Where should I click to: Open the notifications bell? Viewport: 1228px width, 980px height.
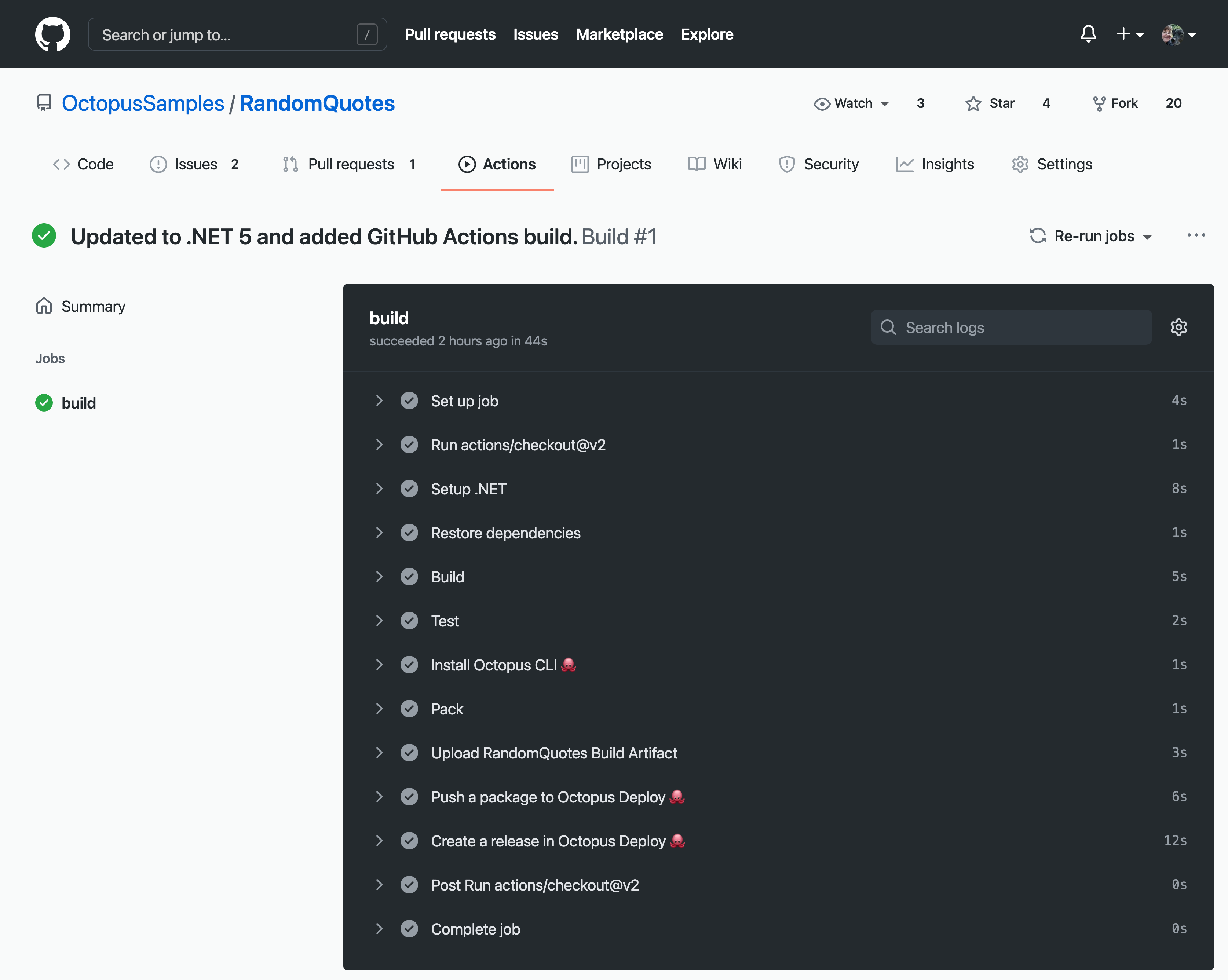click(x=1089, y=34)
